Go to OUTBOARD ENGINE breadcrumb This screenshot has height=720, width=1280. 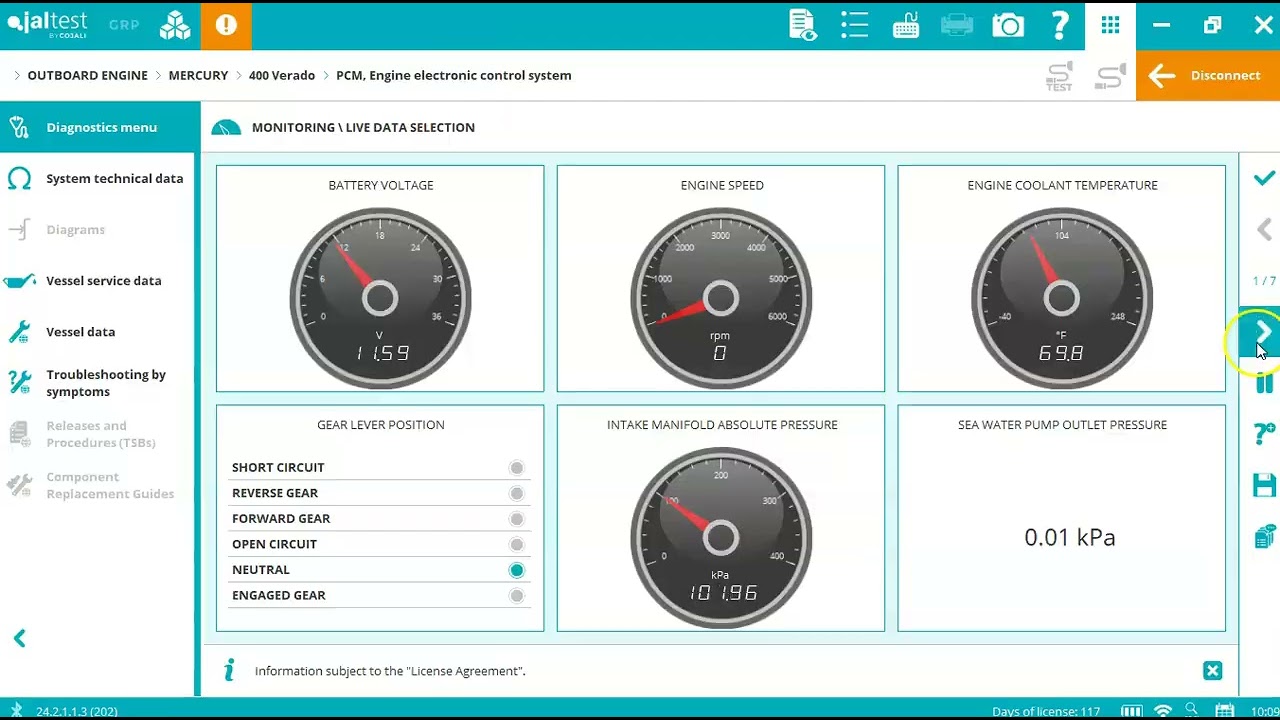87,75
